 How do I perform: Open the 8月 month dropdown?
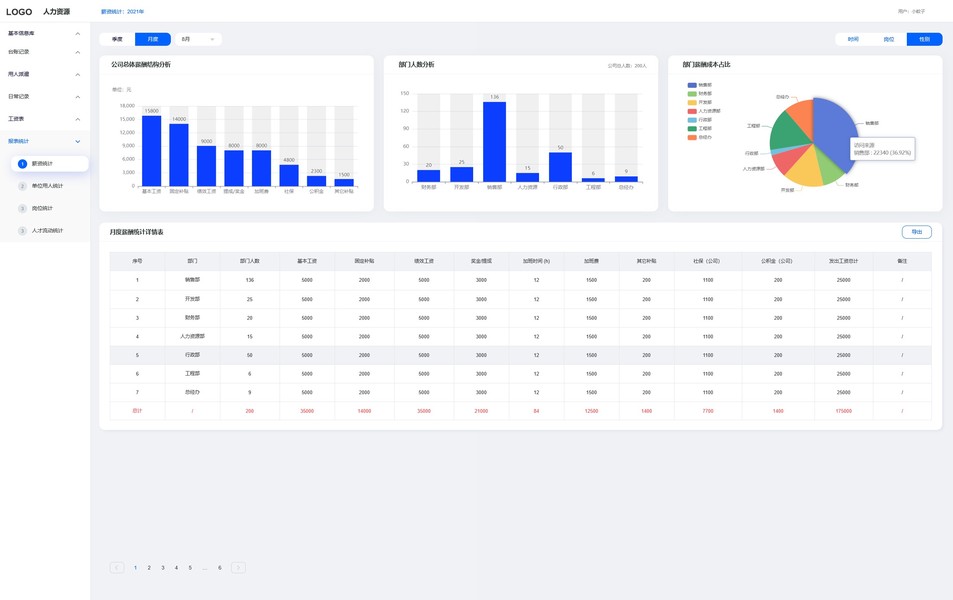tap(198, 39)
